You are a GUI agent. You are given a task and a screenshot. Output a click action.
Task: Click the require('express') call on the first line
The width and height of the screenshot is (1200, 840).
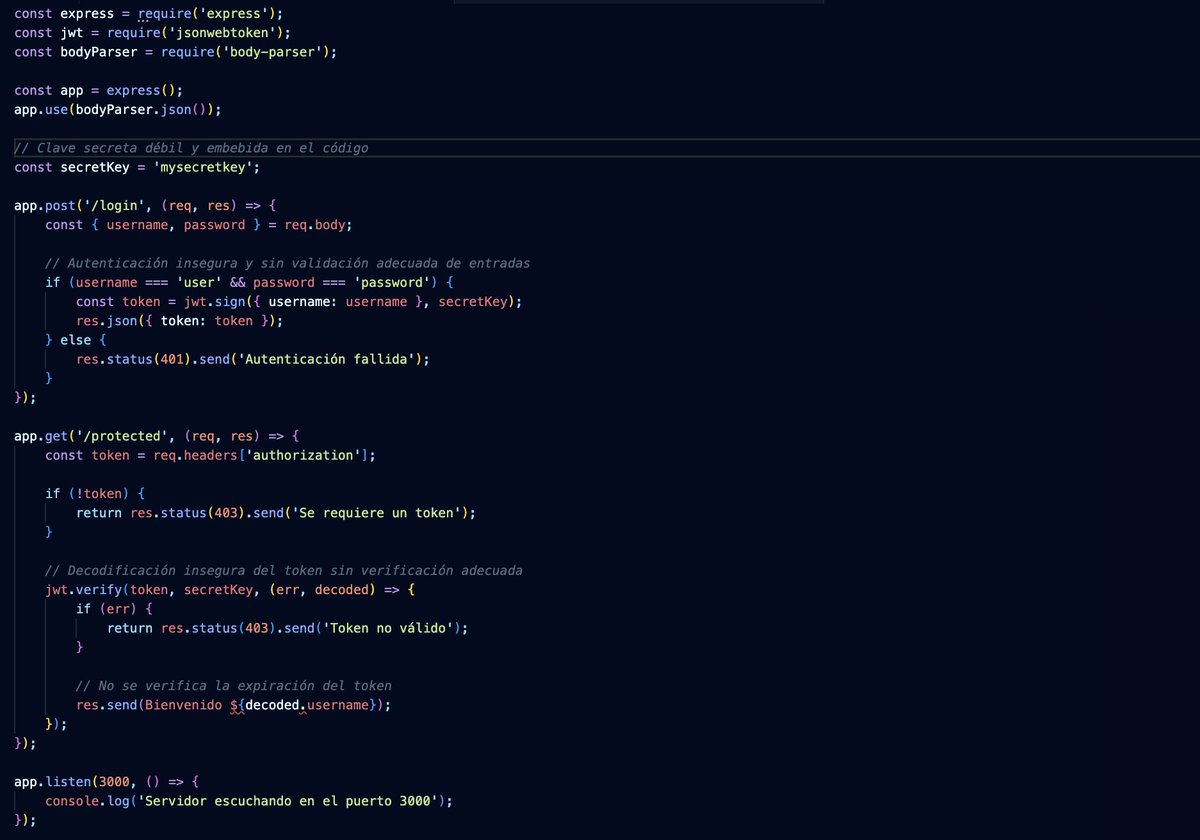[x=210, y=14]
